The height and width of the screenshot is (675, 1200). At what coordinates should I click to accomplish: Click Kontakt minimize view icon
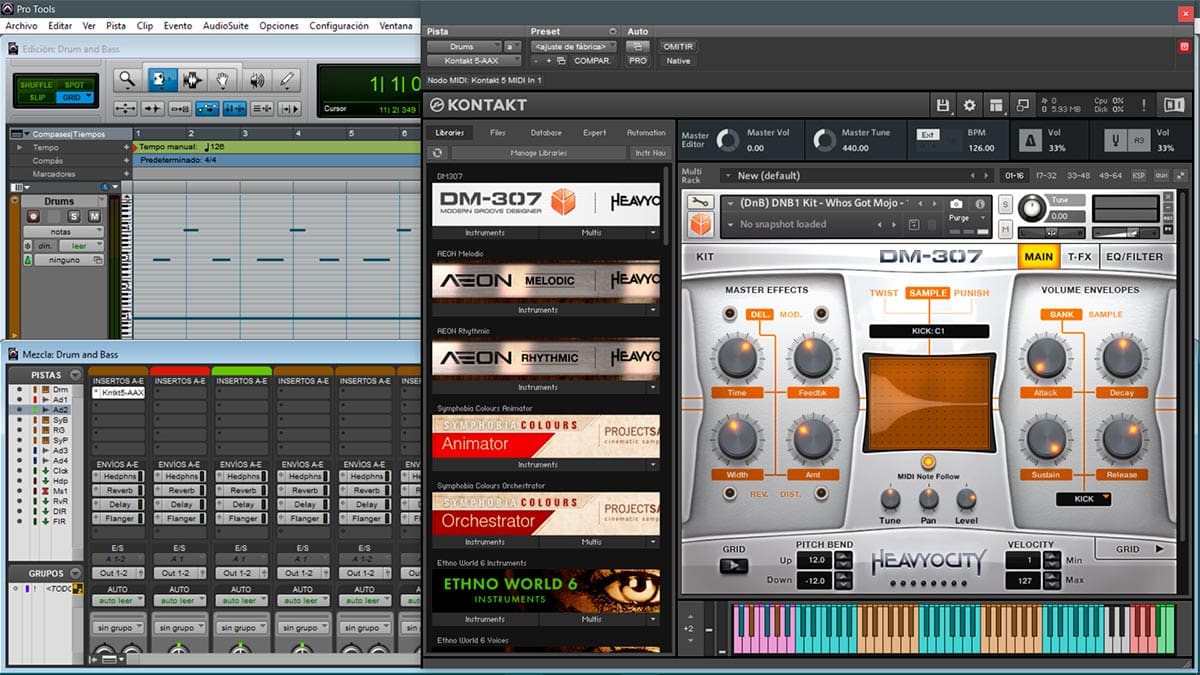(x=1023, y=105)
